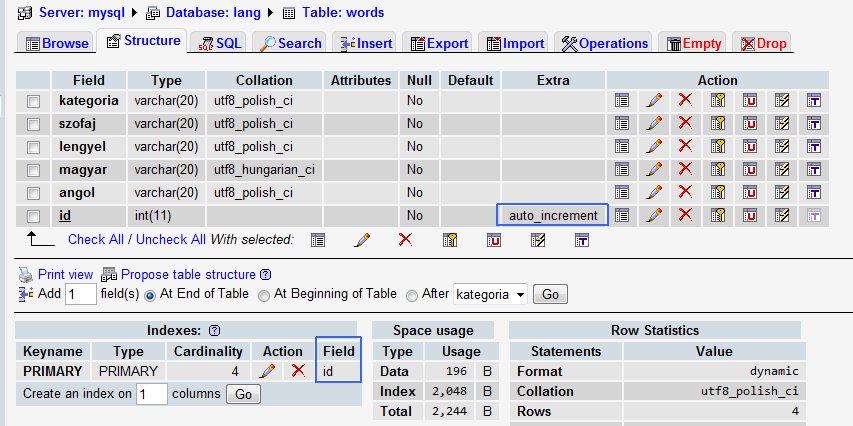Drop the kategoria field with red X
The image size is (853, 426).
(685, 100)
